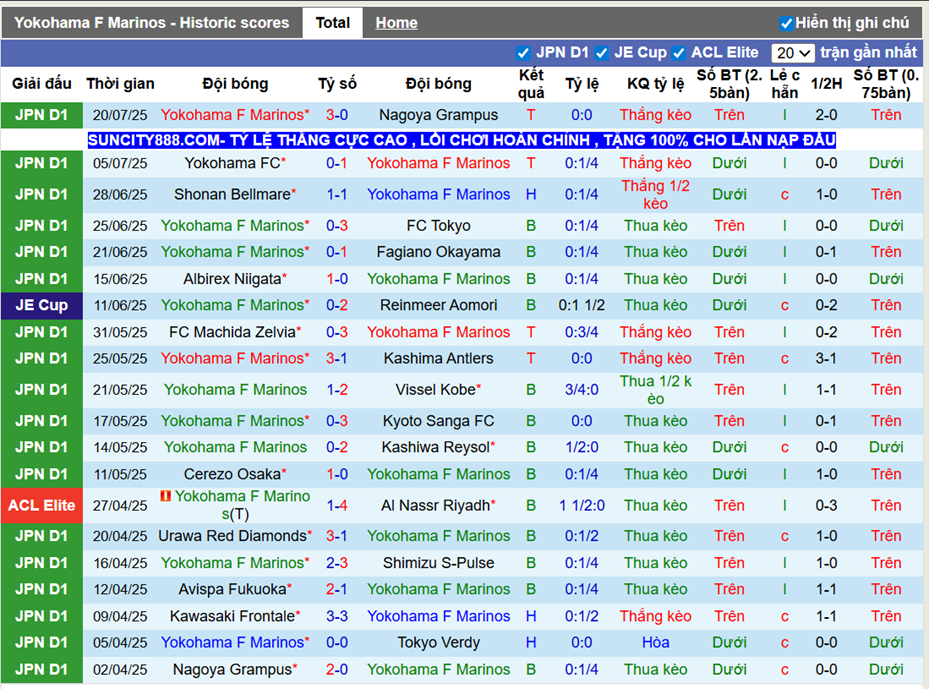This screenshot has height=689, width=929.
Task: Click the date 27/04/25
Action: coord(120,506)
